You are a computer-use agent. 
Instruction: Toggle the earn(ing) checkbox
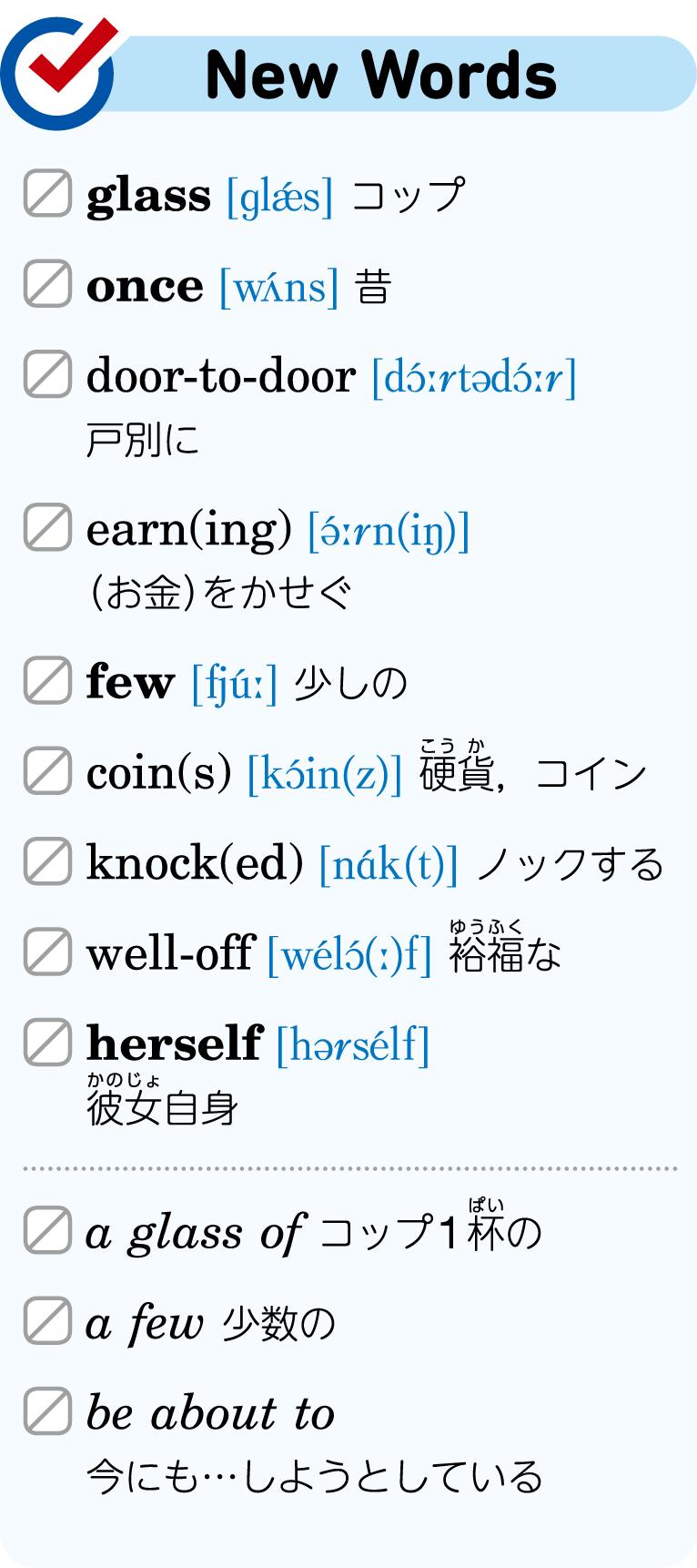(47, 527)
